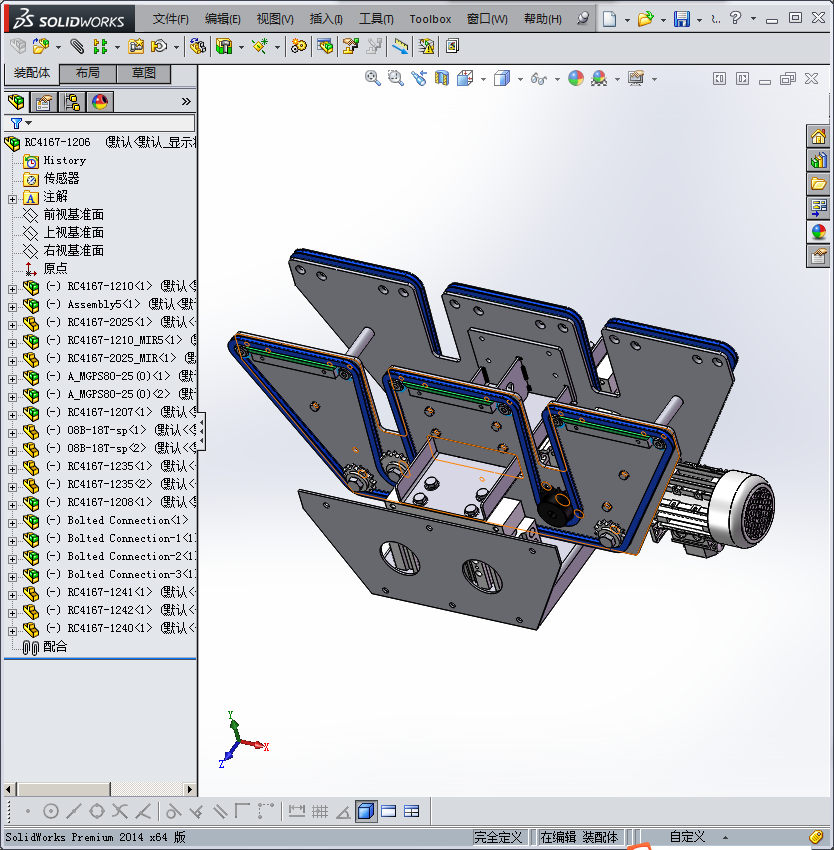
Task: Switch to the 布局 tab
Action: point(87,73)
